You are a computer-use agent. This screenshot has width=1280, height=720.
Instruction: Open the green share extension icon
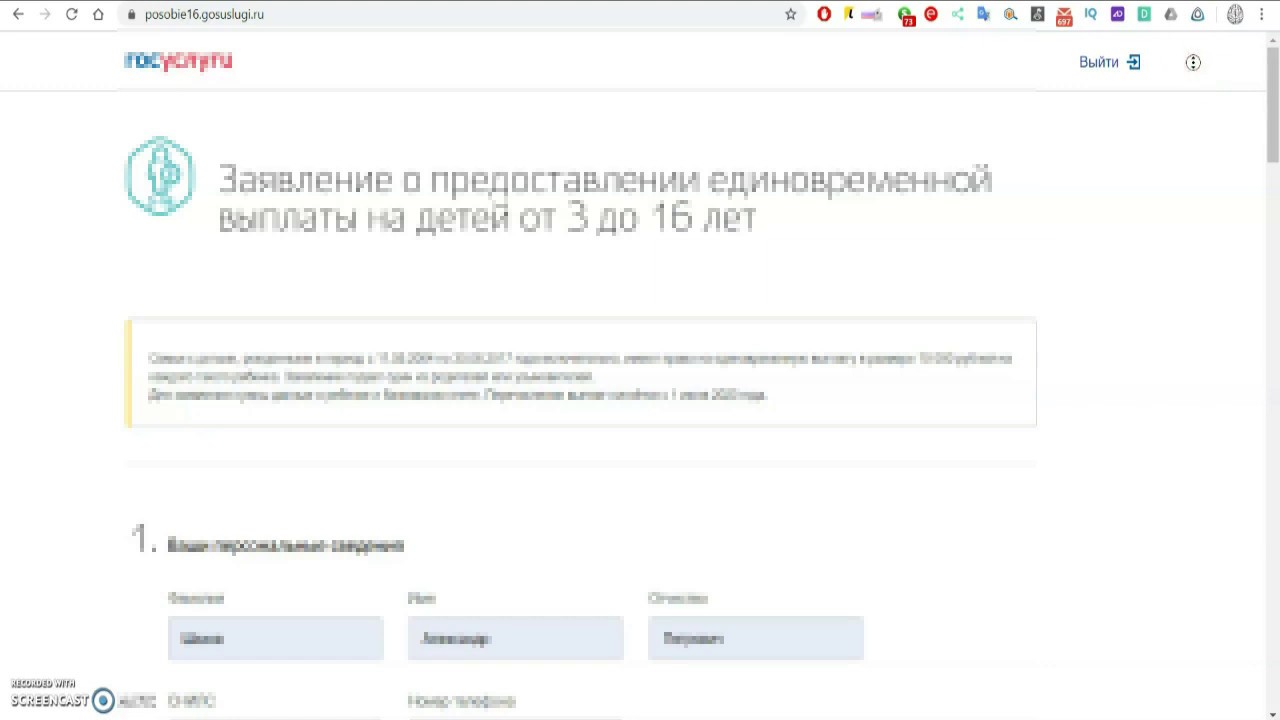pyautogui.click(x=957, y=14)
